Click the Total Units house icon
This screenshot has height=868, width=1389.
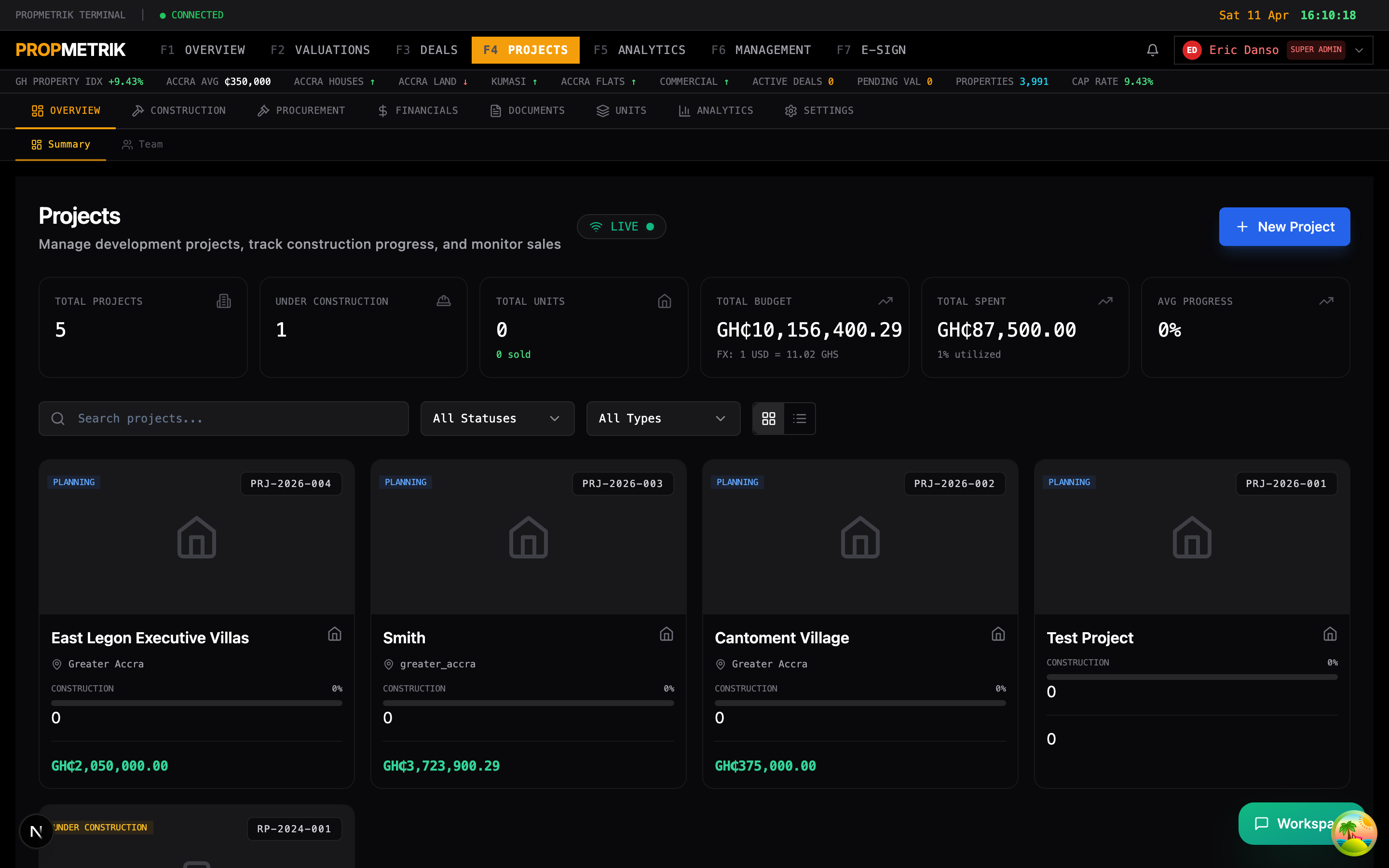point(664,301)
